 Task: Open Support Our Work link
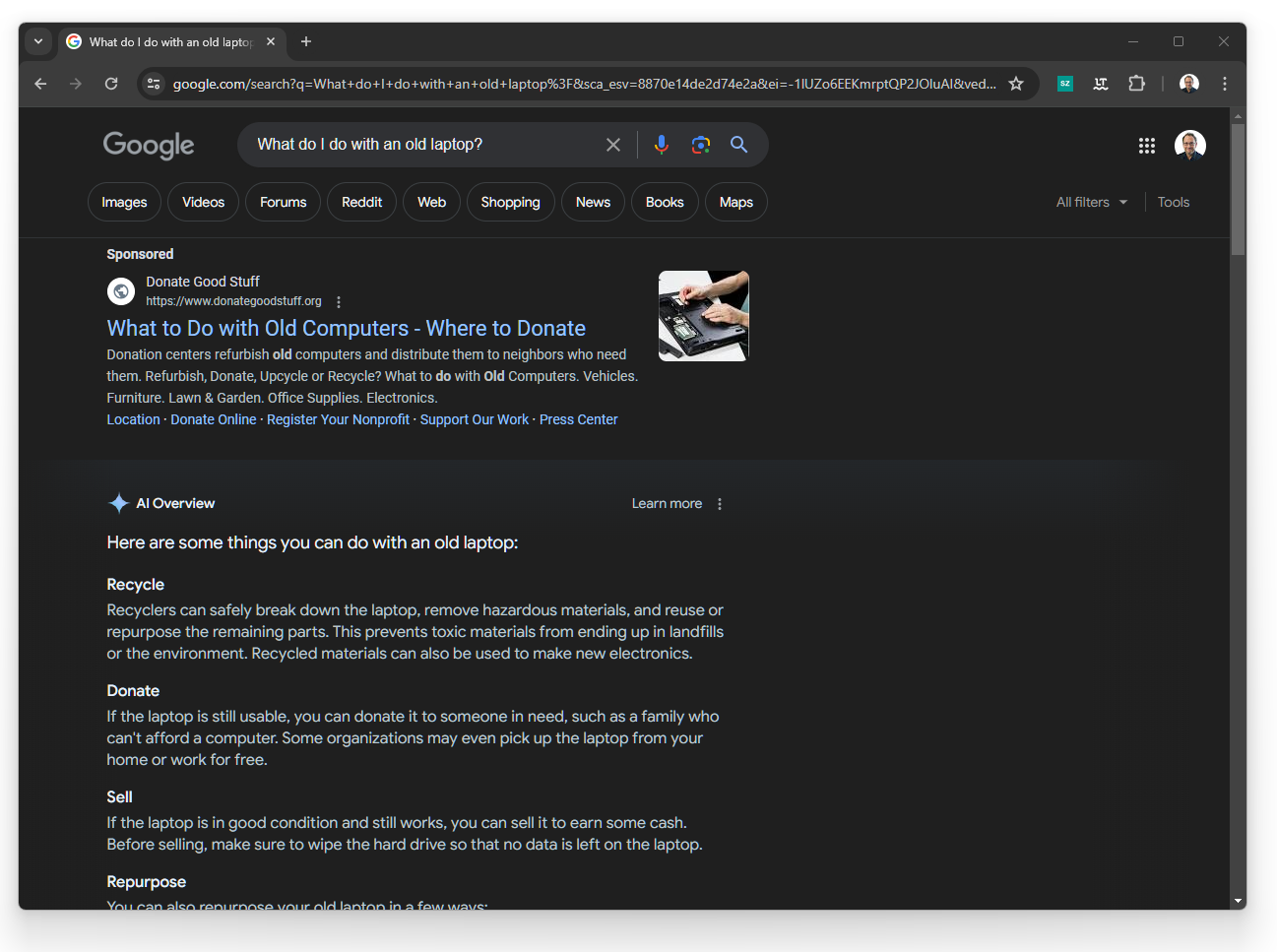coord(475,419)
